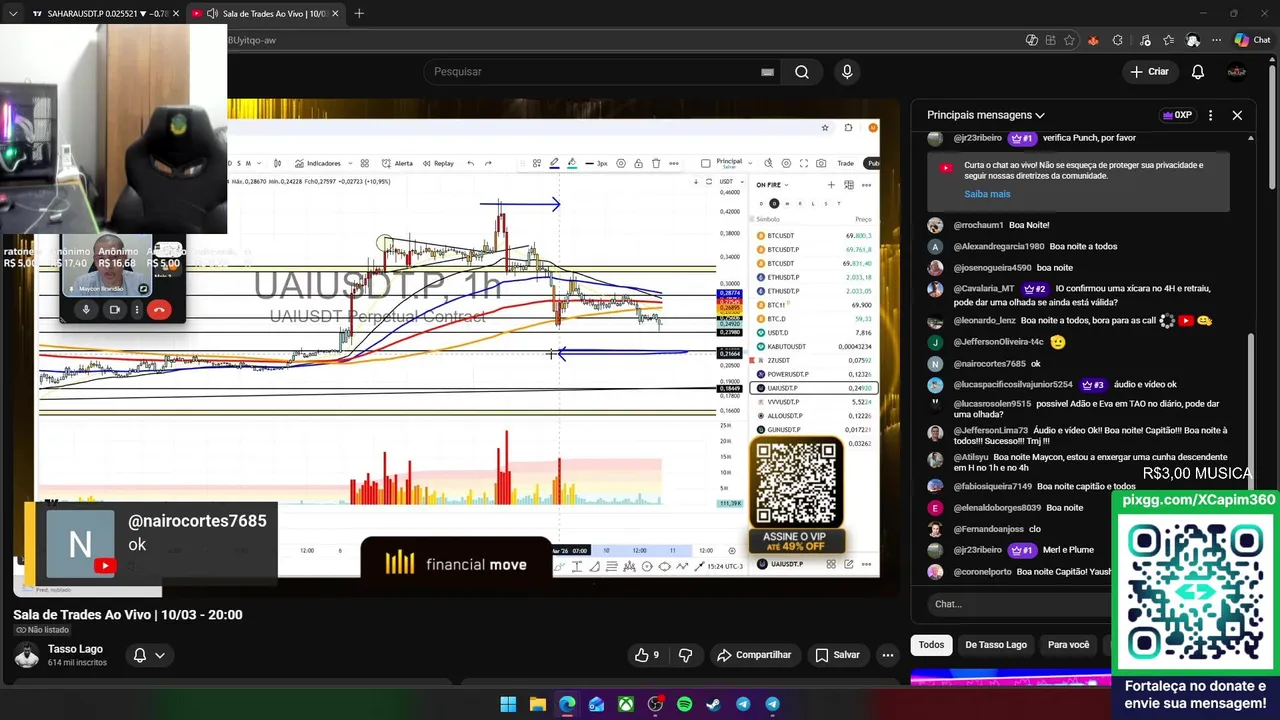Image resolution: width=1280 pixels, height=720 pixels.
Task: Open the Trade button in the chart
Action: pyautogui.click(x=846, y=163)
